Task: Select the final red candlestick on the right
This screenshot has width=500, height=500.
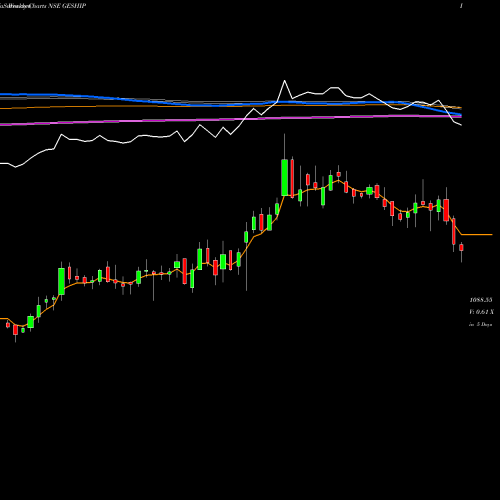Action: point(461,247)
